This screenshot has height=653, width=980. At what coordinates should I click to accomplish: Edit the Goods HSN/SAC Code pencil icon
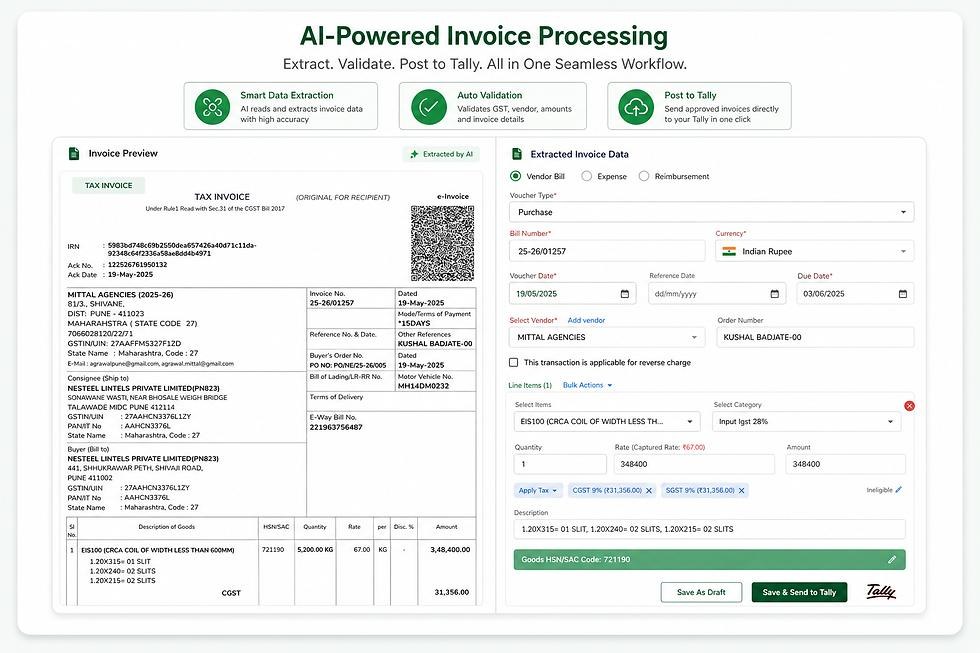coord(892,559)
